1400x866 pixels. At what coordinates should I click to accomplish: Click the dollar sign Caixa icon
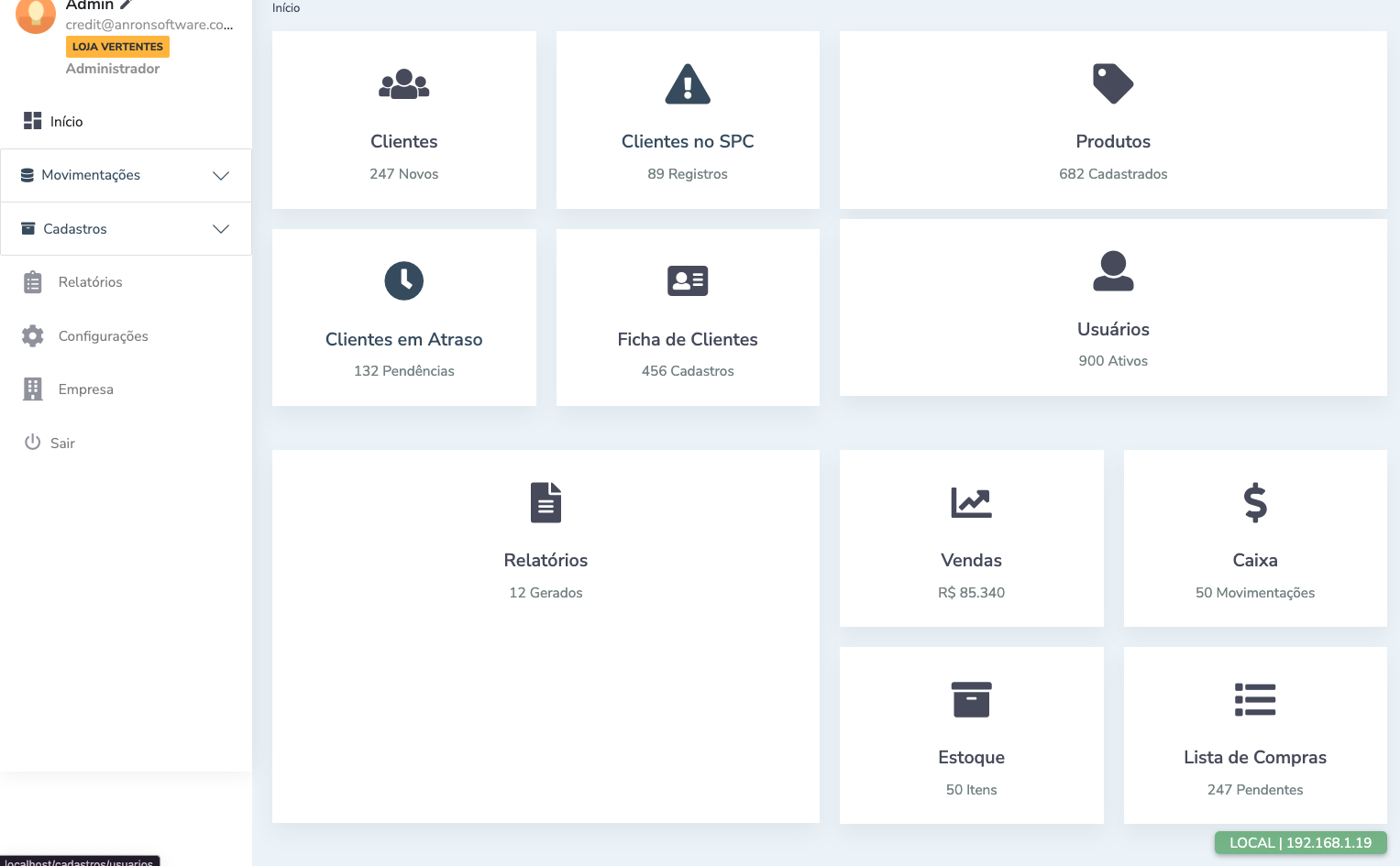coord(1254,502)
